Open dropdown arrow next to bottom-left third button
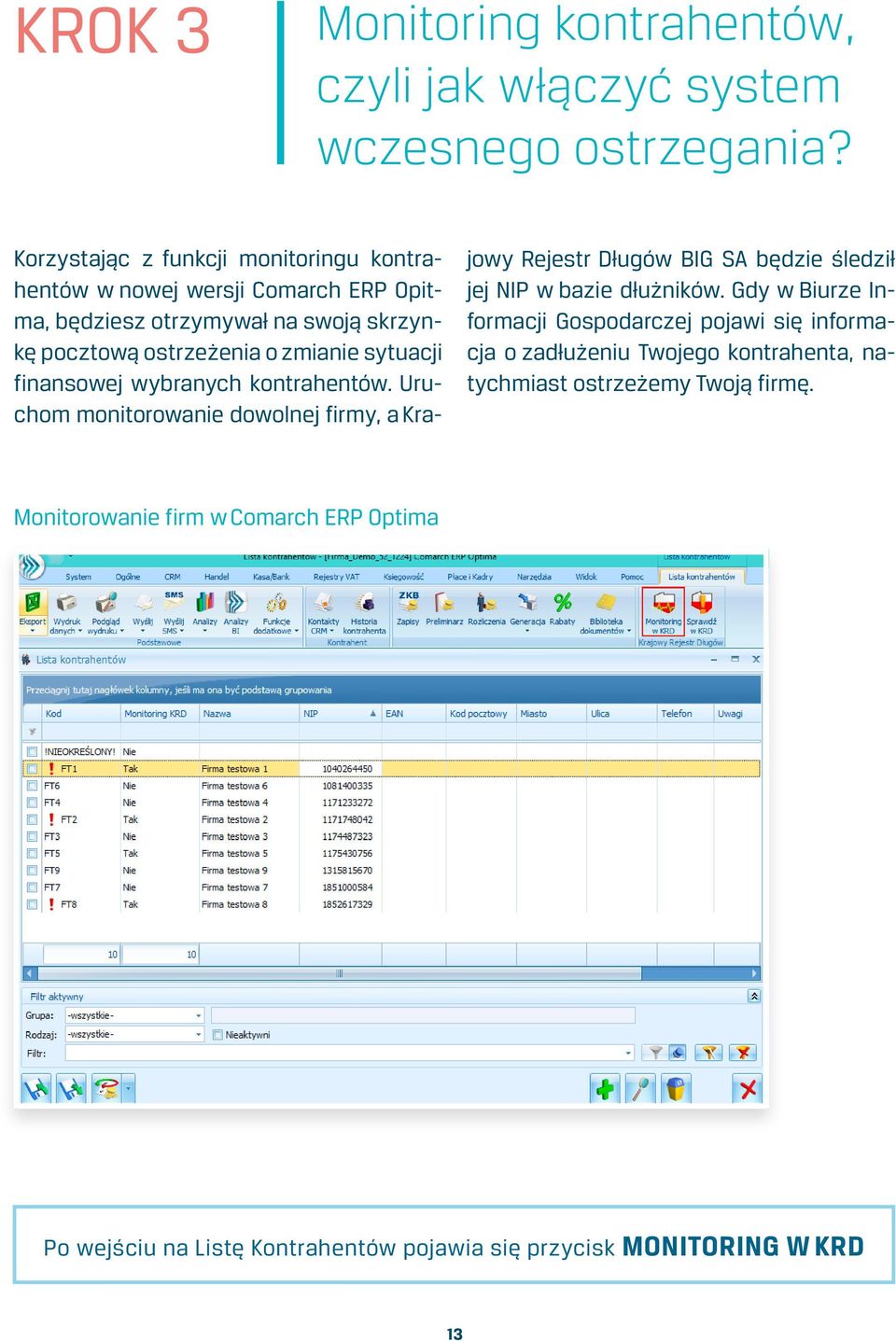 coord(129,1088)
